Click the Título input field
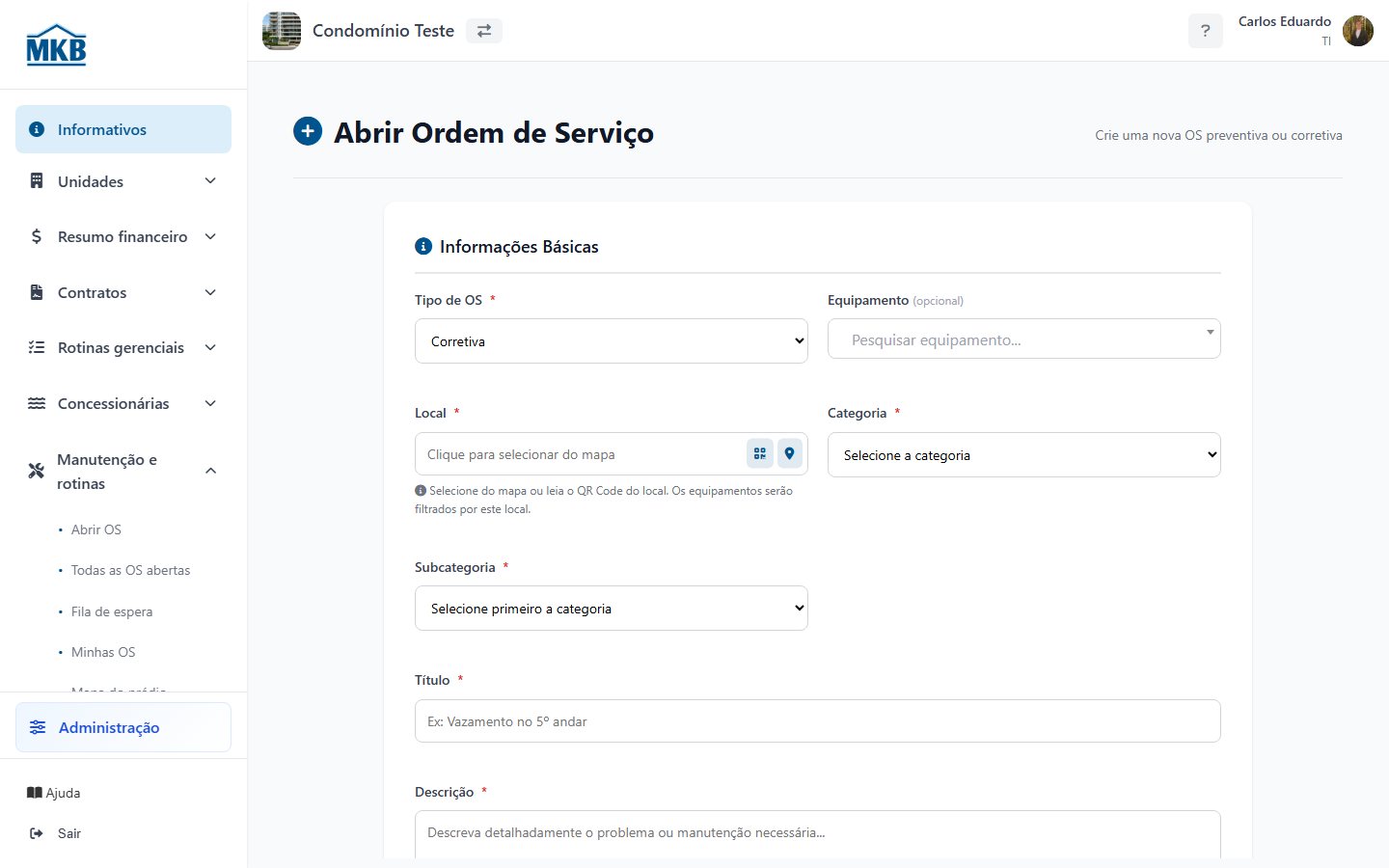1389x868 pixels. [x=818, y=721]
